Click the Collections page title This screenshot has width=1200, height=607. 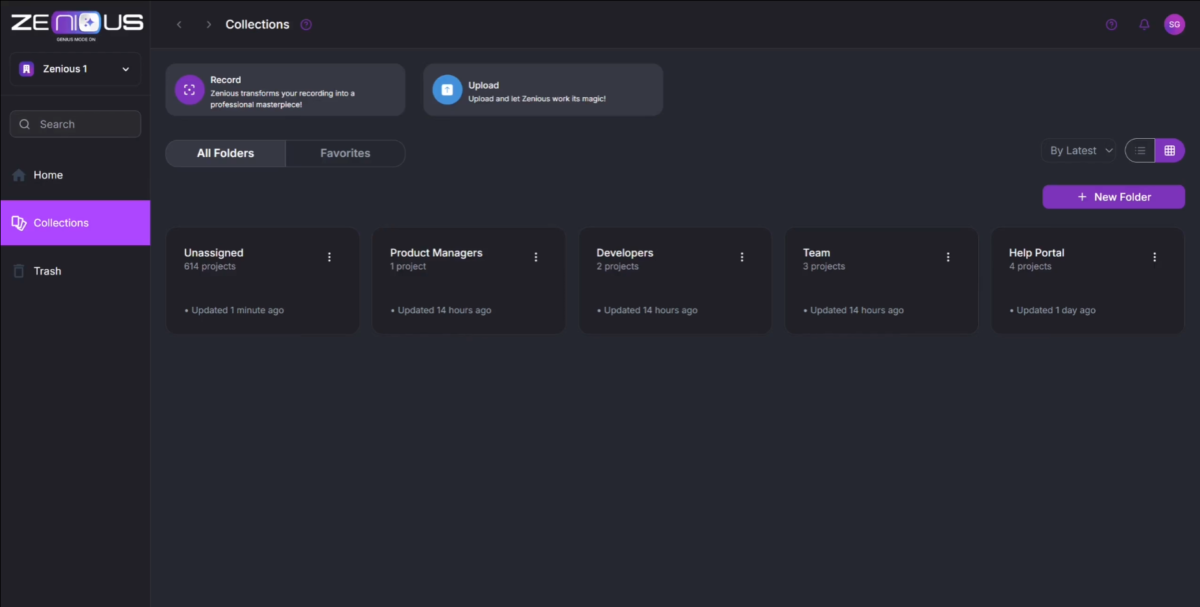point(257,24)
